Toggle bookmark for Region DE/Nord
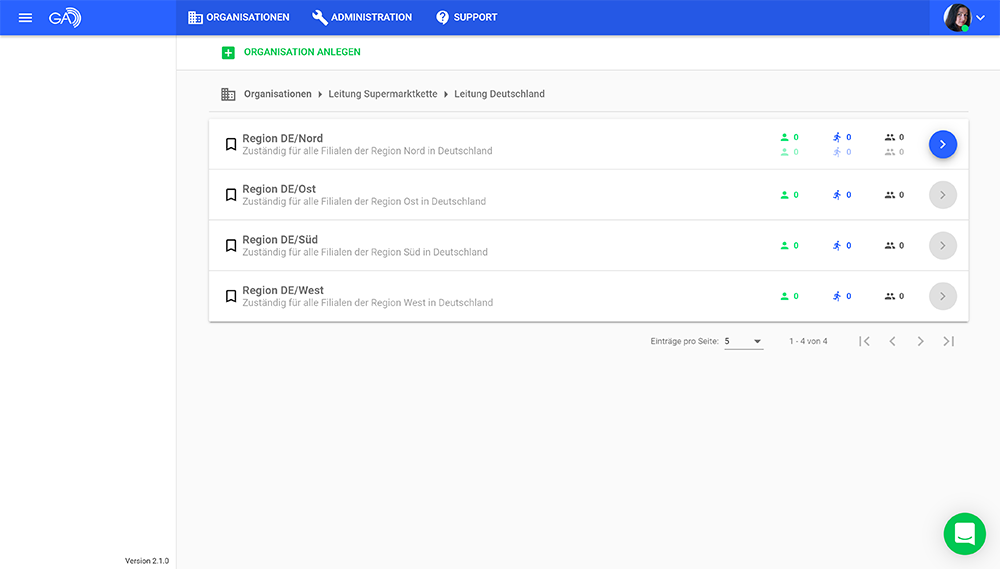The height and width of the screenshot is (569, 1000). pyautogui.click(x=231, y=144)
